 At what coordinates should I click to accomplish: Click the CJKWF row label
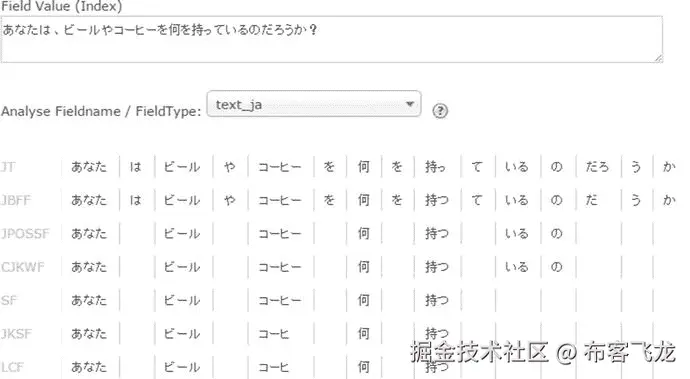pos(23,267)
